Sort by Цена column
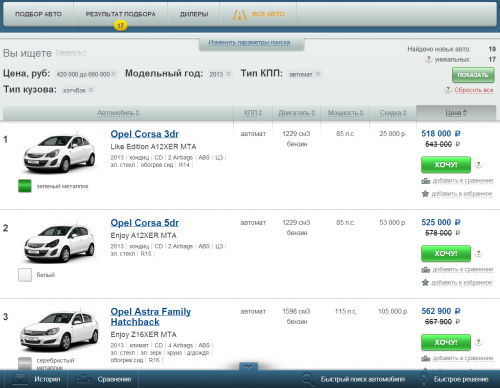Screen dimensions: 500x388 [x=456, y=113]
